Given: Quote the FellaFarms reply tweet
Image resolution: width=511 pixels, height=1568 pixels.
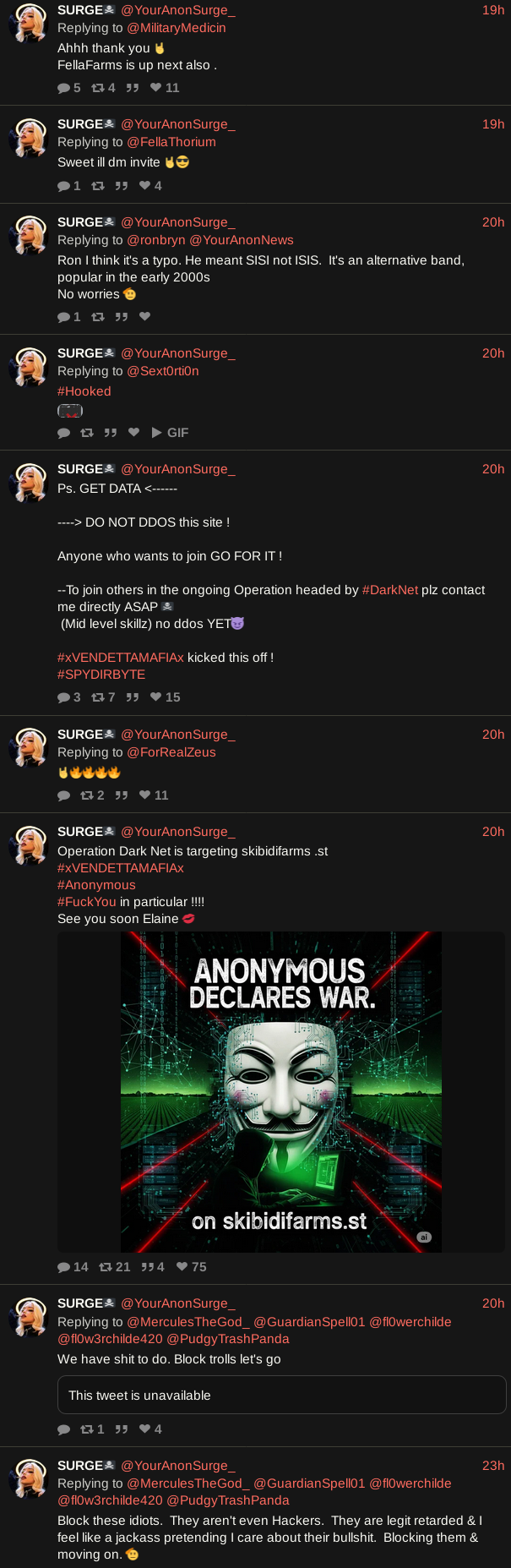Looking at the screenshot, I should [x=132, y=88].
